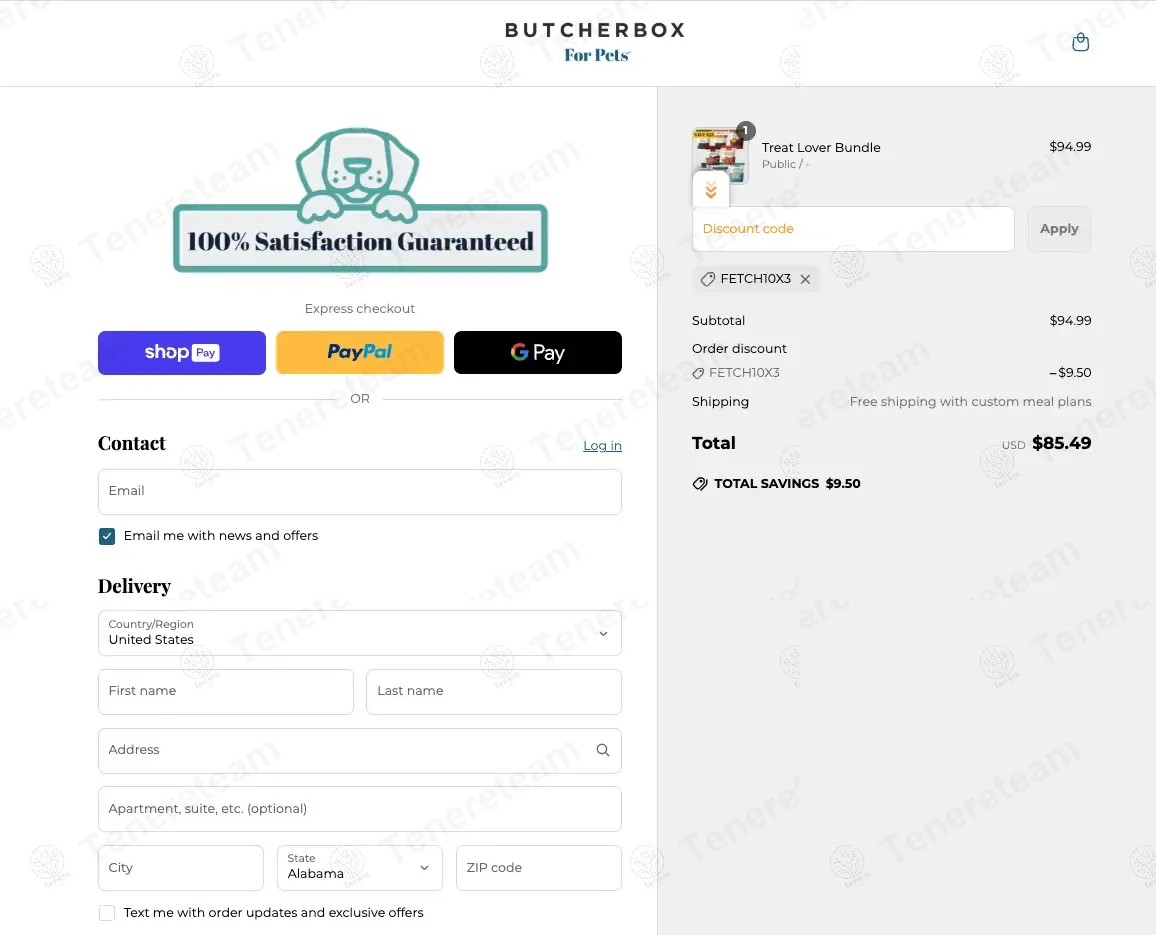Click the address search magnifier icon
This screenshot has height=935, width=1156.
pos(602,750)
